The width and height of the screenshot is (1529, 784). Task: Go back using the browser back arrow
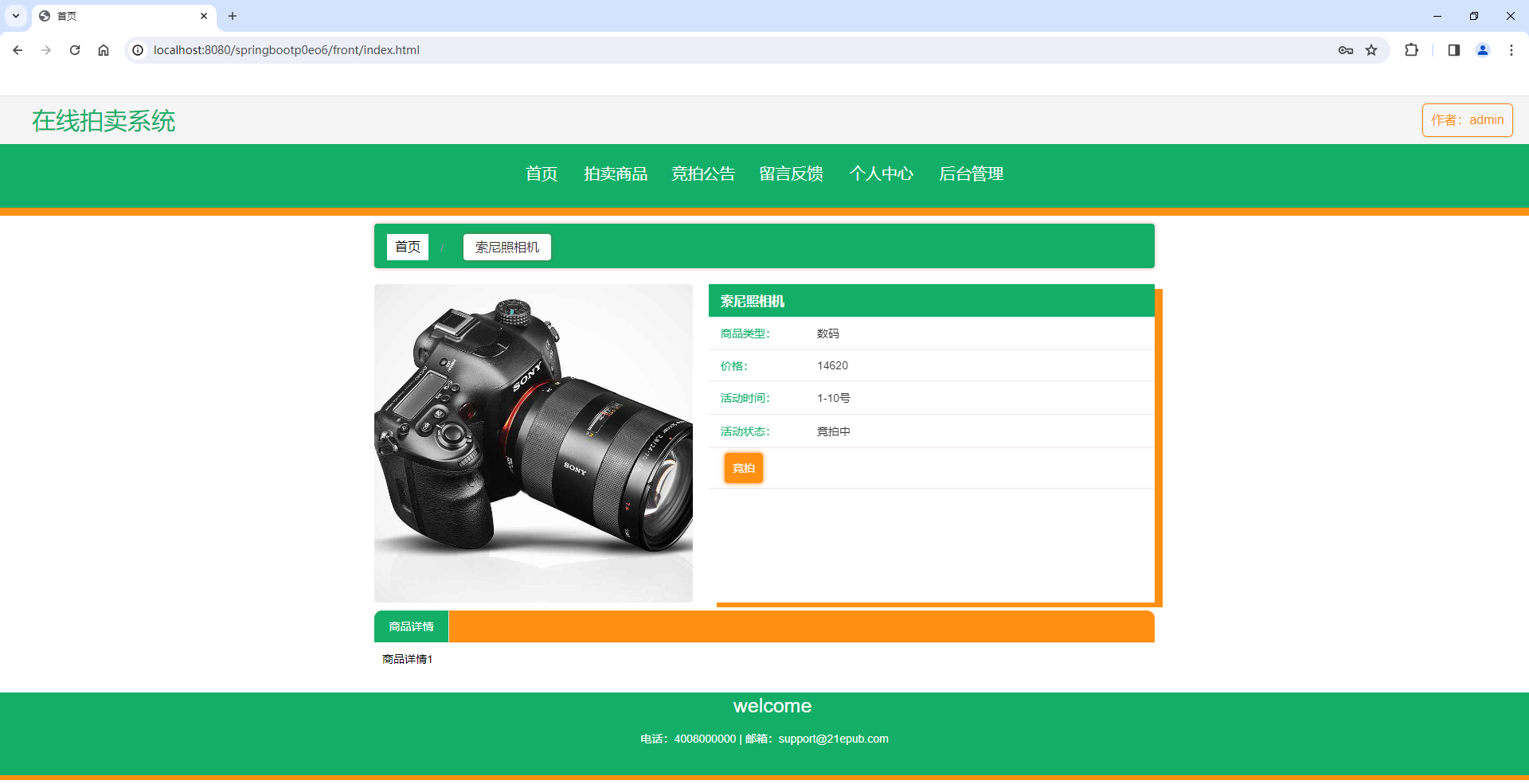[18, 50]
